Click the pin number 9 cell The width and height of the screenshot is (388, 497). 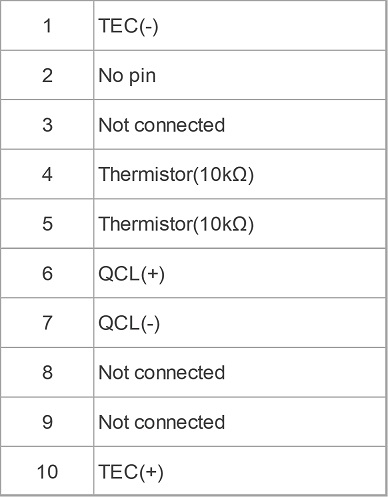(x=47, y=422)
